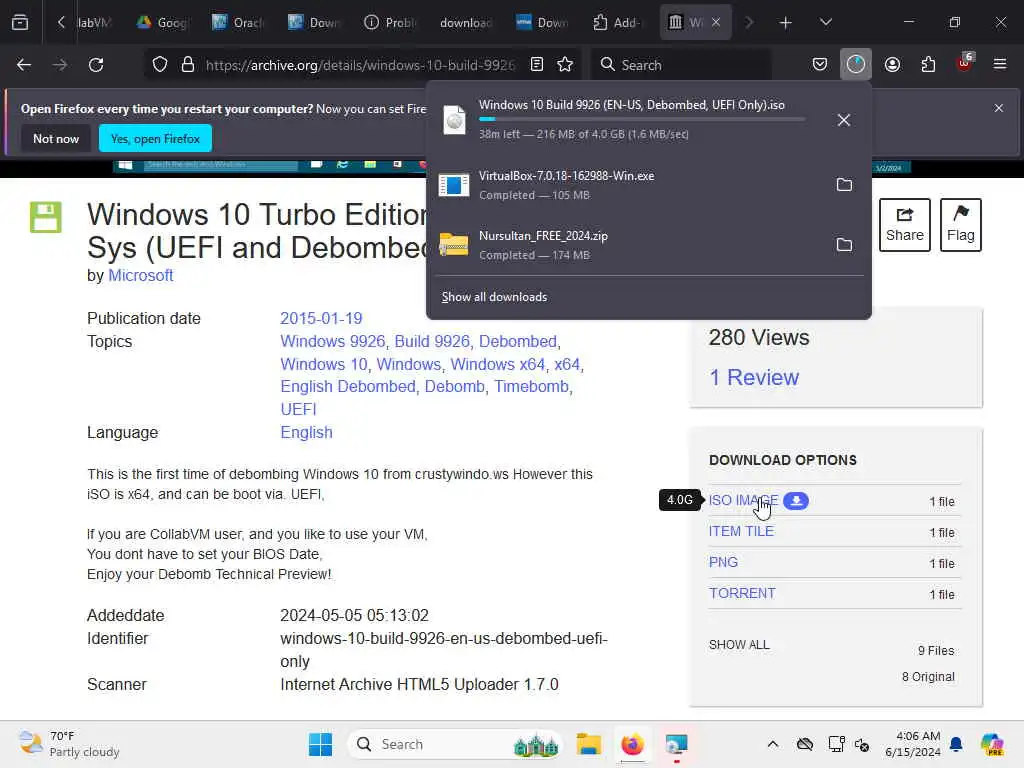The height and width of the screenshot is (768, 1024).
Task: Focus the browser Search field
Action: point(681,65)
